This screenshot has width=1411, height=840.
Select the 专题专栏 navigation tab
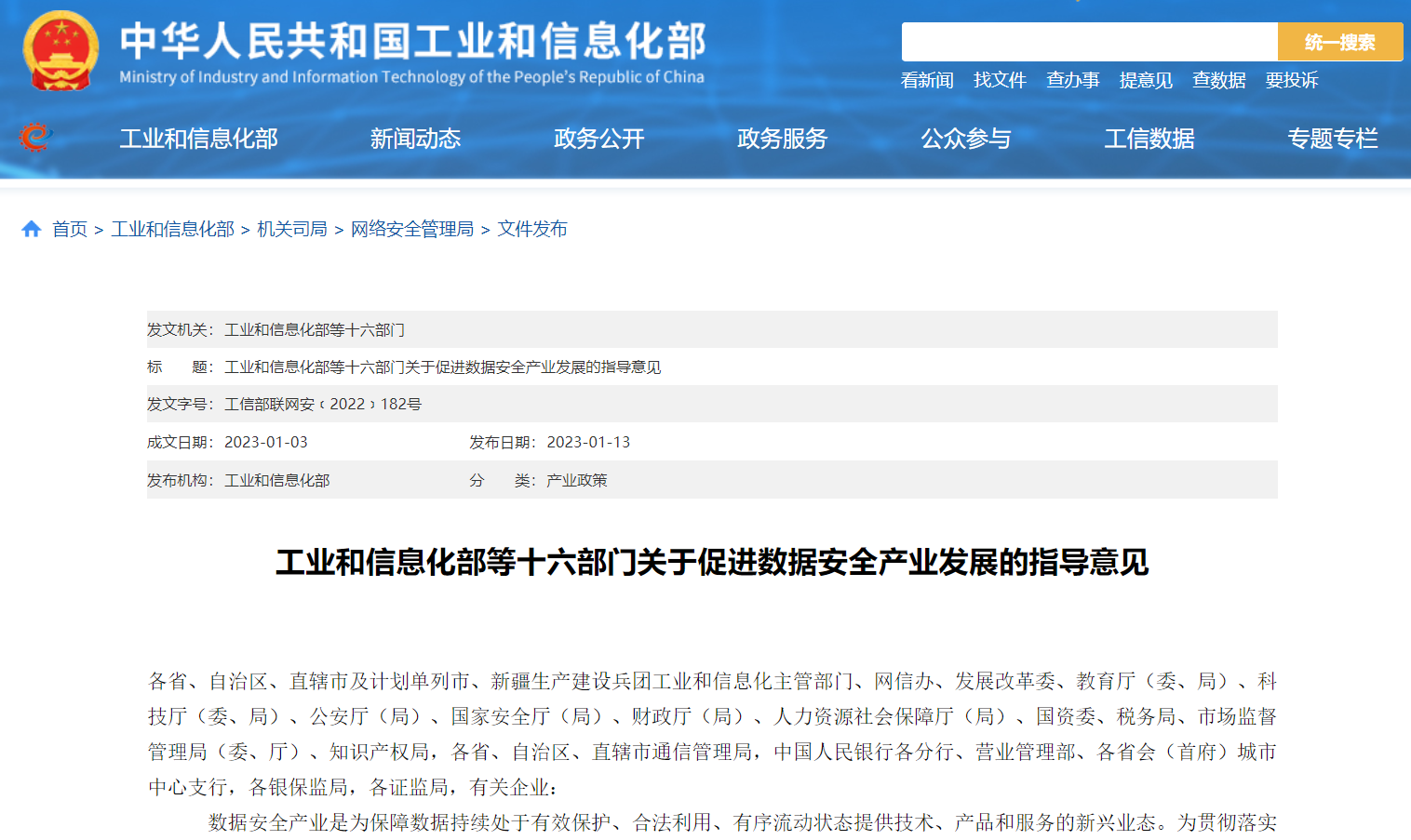(1332, 139)
